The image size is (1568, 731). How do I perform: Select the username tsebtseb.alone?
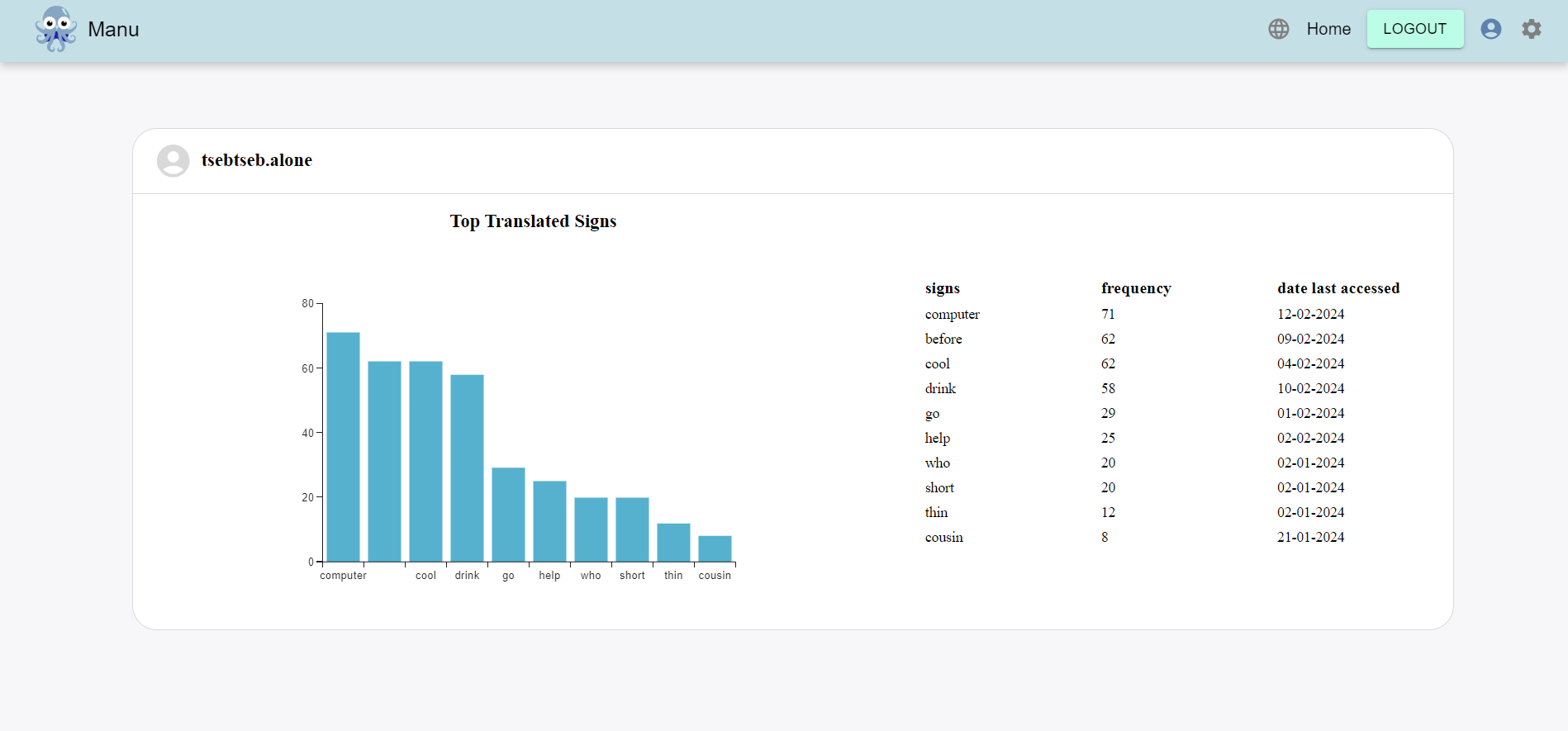[256, 160]
